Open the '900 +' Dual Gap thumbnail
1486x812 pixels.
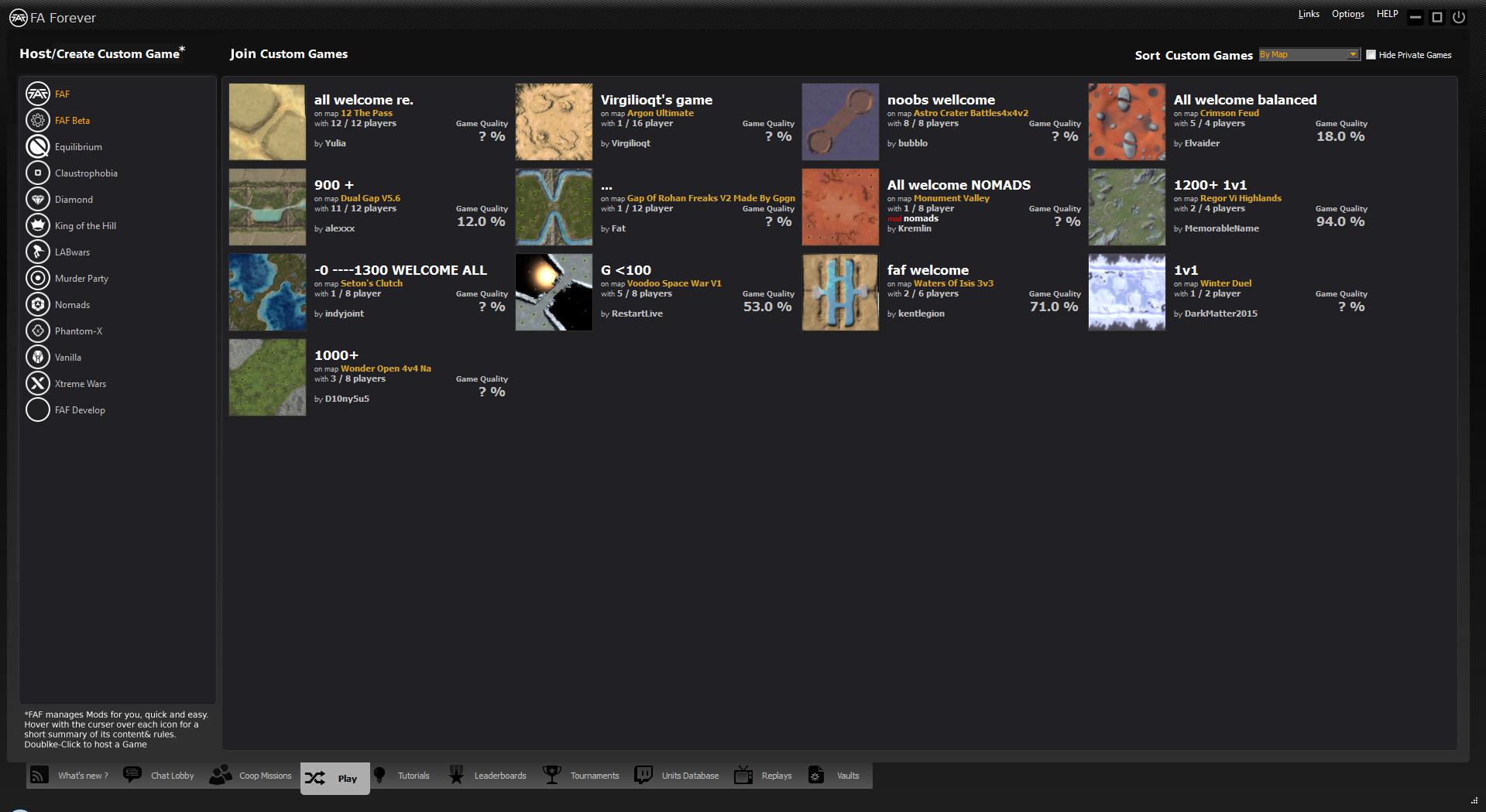point(267,207)
